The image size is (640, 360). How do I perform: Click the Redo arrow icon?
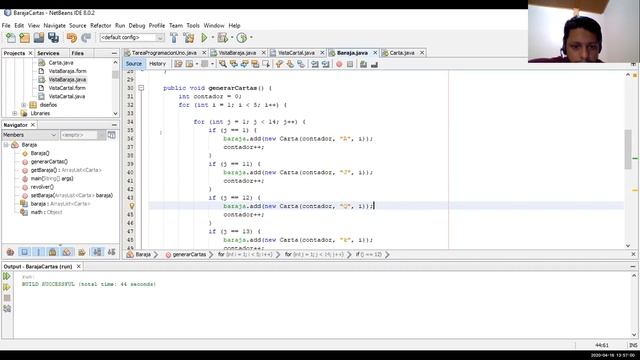point(86,38)
